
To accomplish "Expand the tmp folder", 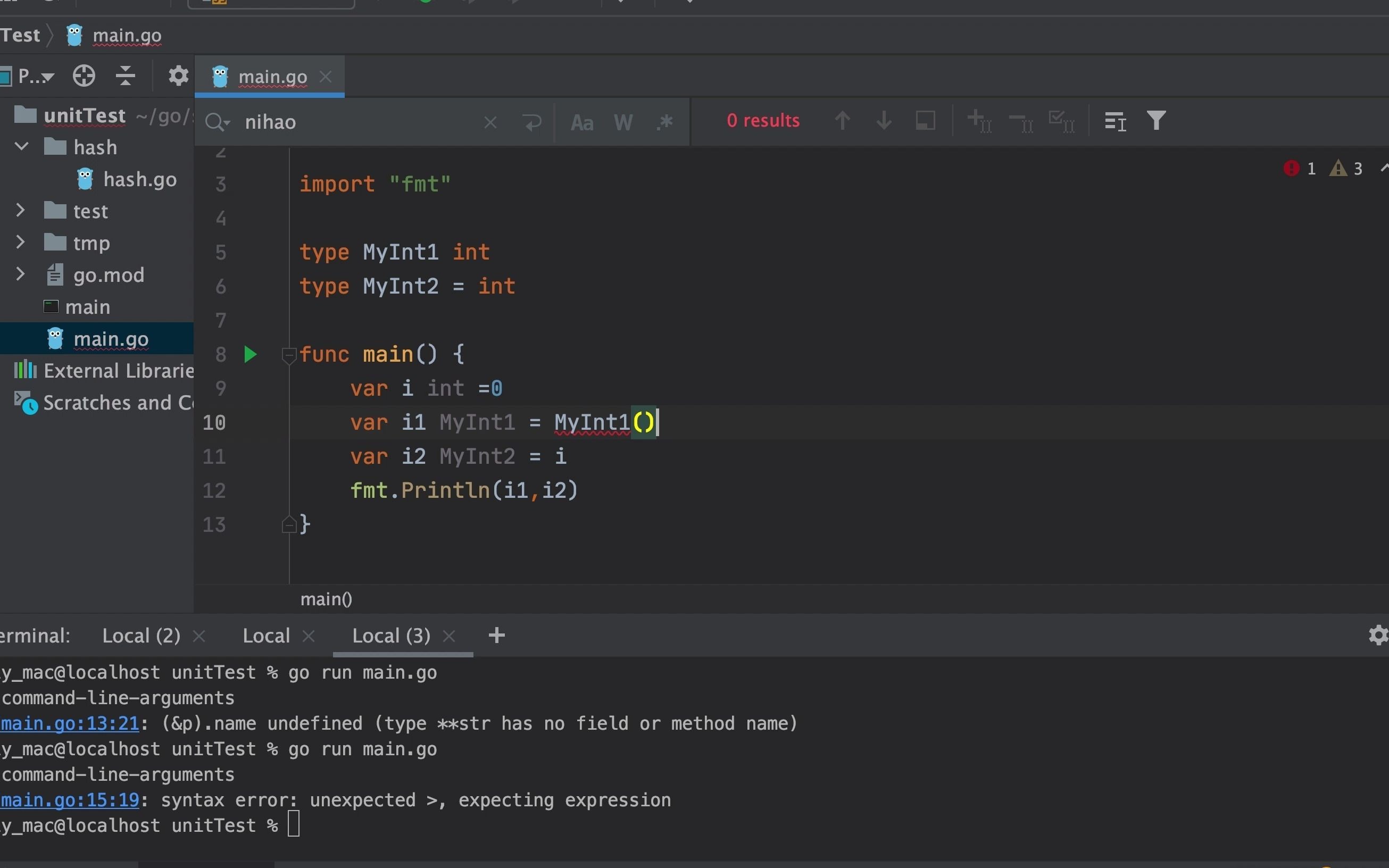I will click(x=20, y=242).
